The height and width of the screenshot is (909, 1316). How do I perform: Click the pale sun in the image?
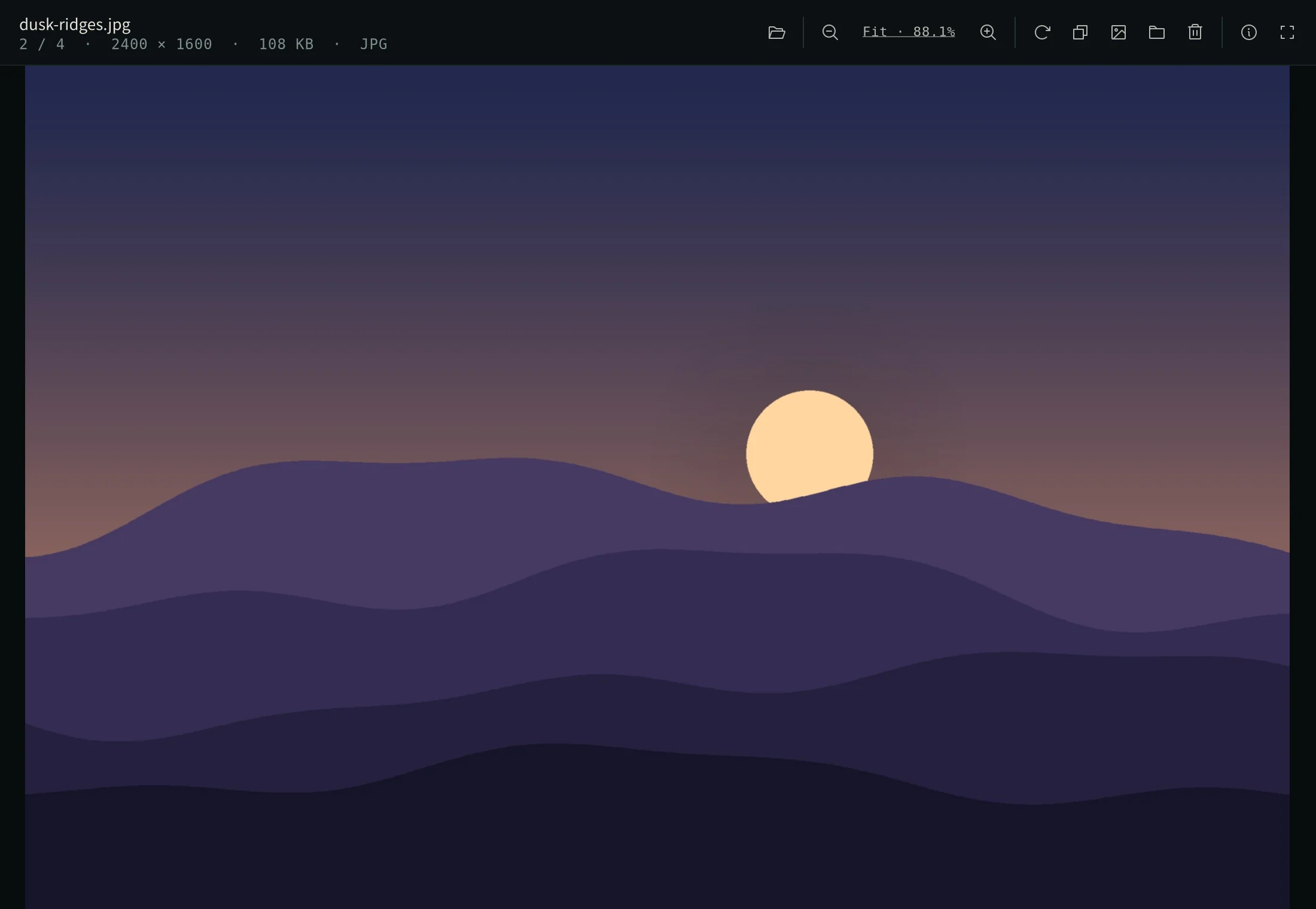pos(809,443)
